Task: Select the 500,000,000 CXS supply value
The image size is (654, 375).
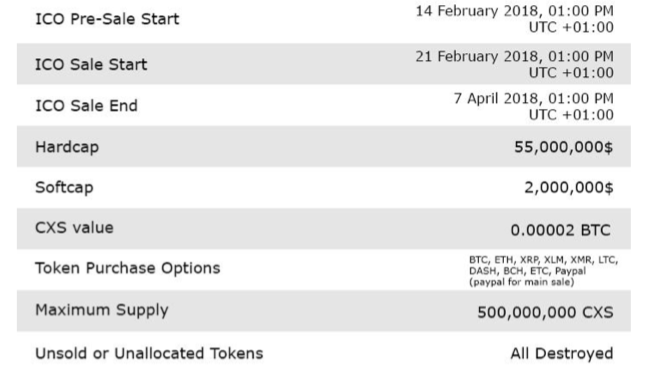Action: (545, 312)
